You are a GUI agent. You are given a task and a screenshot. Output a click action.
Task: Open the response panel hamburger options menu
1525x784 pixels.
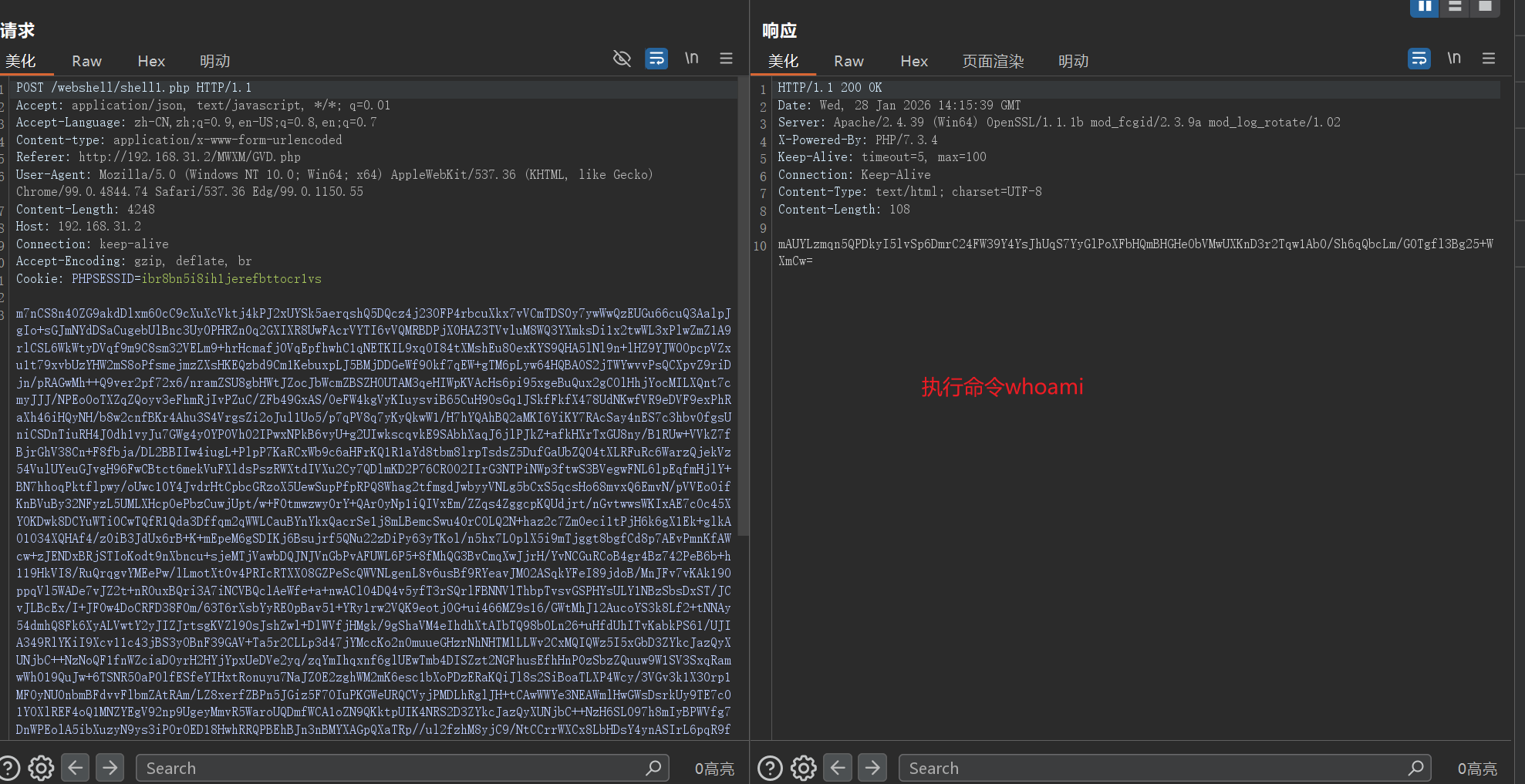tap(1489, 59)
